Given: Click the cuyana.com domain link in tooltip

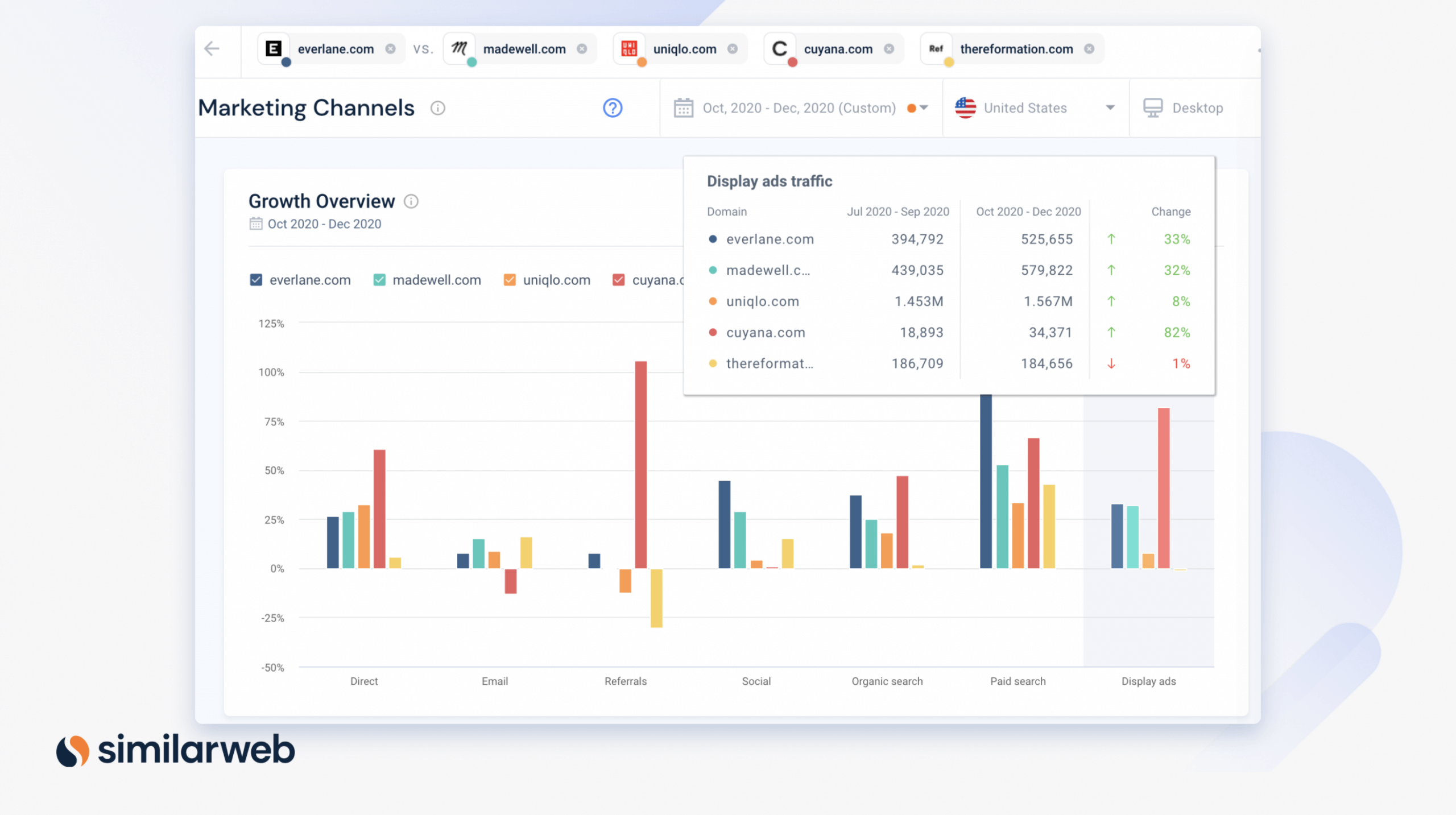Looking at the screenshot, I should point(767,331).
